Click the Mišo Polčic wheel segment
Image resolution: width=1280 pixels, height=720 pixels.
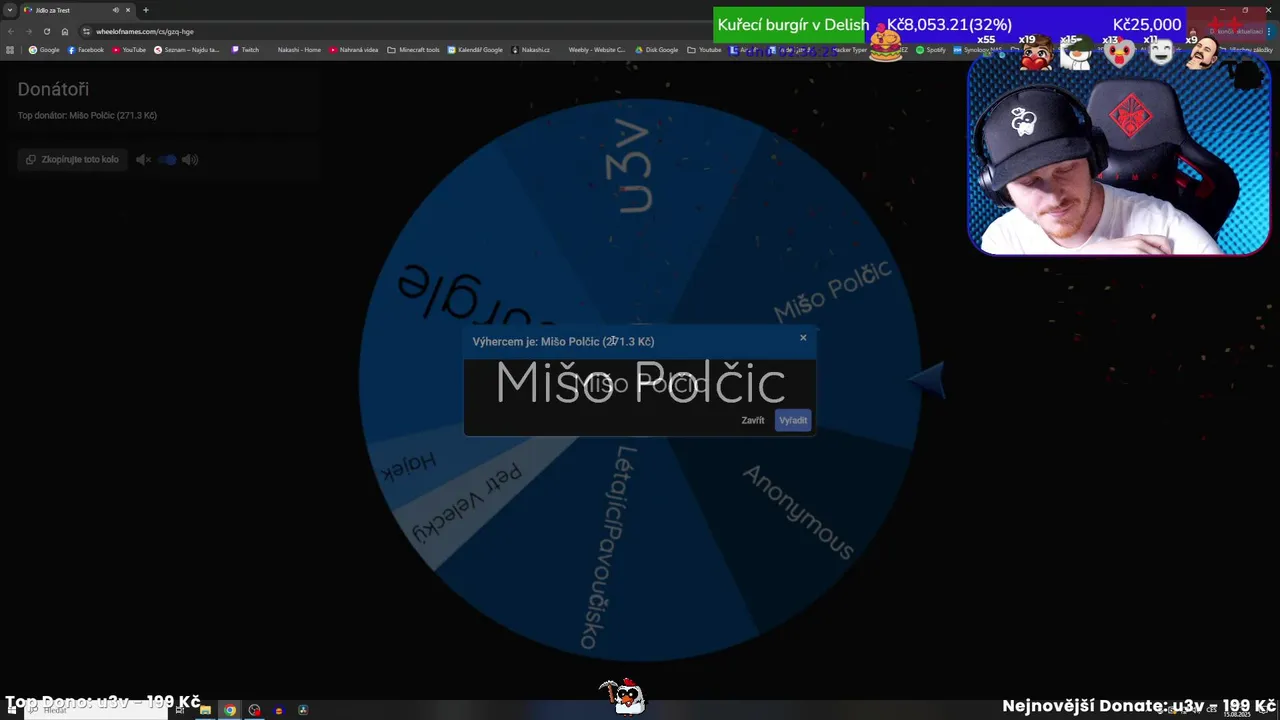pyautogui.click(x=831, y=292)
